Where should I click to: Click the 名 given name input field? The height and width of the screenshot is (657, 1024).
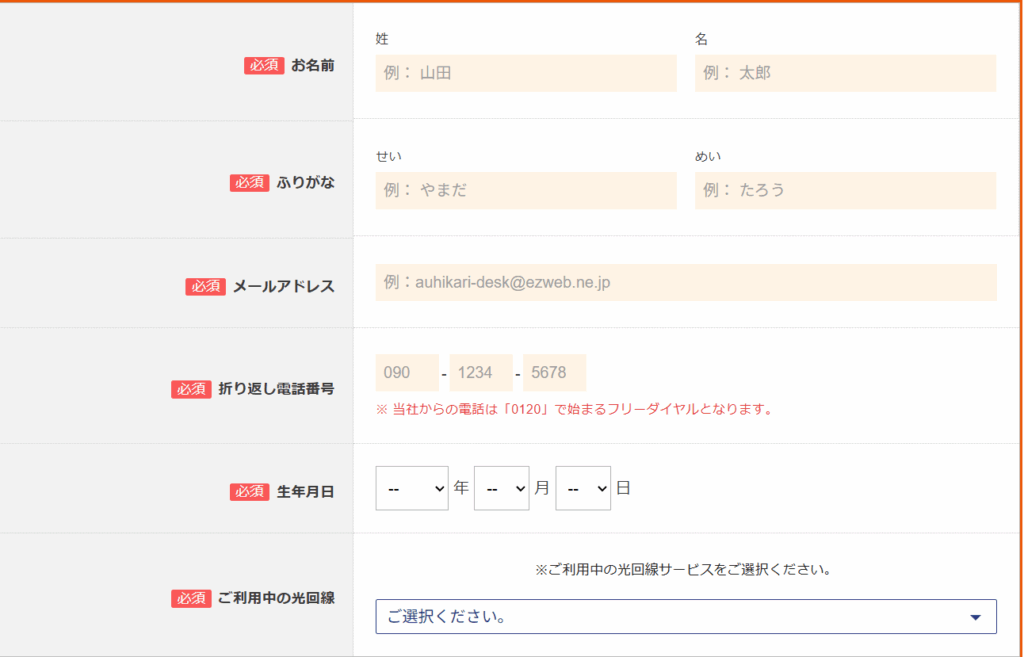[x=845, y=73]
